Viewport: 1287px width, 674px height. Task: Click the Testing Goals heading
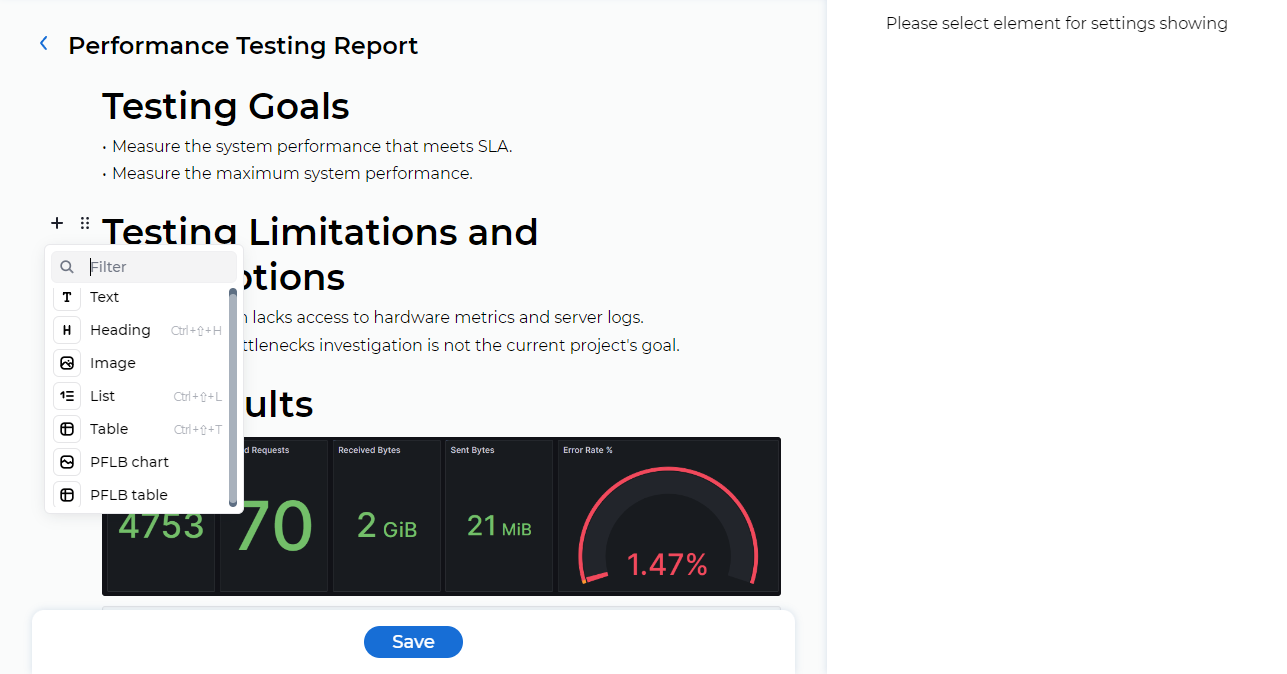(226, 106)
